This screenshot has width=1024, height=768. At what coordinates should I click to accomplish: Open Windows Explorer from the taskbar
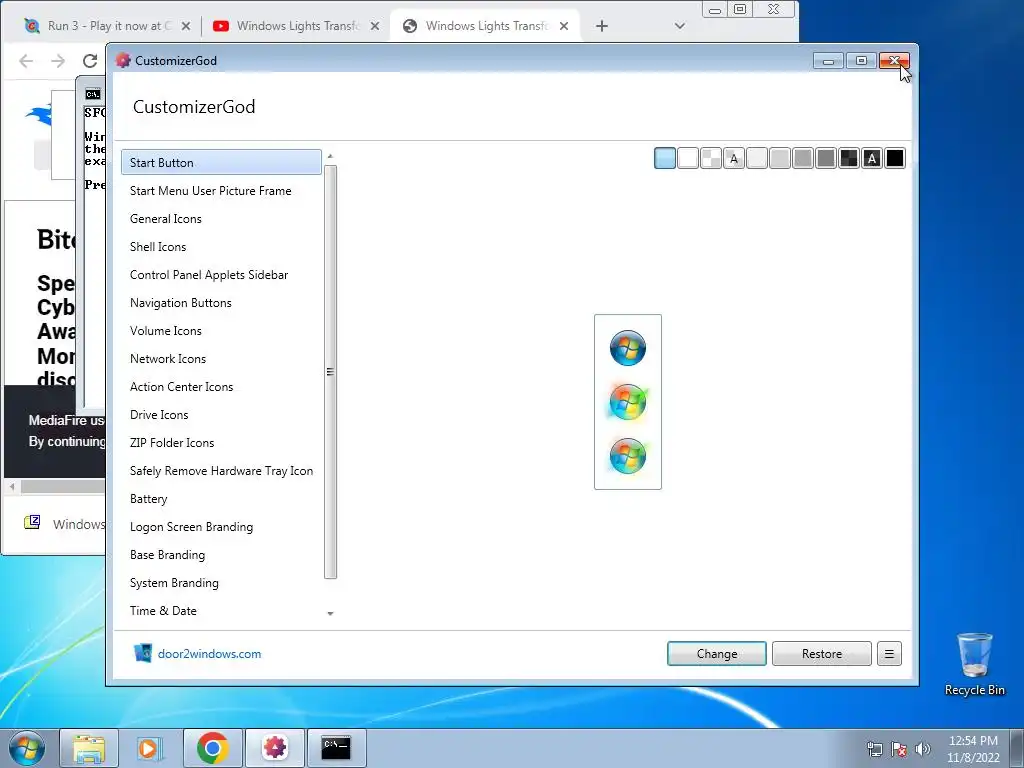pos(89,748)
